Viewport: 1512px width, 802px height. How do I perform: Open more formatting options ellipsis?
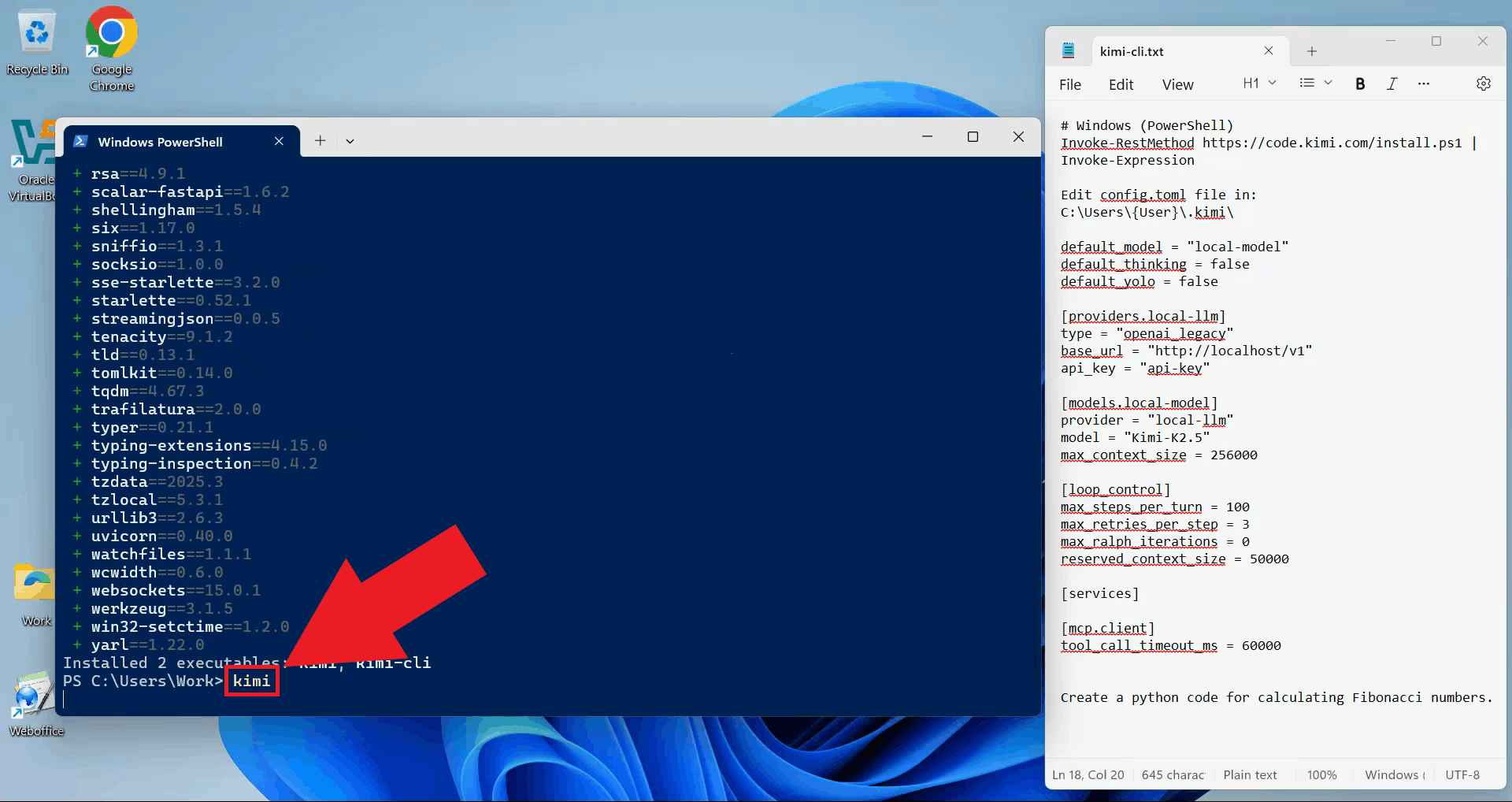1424,84
